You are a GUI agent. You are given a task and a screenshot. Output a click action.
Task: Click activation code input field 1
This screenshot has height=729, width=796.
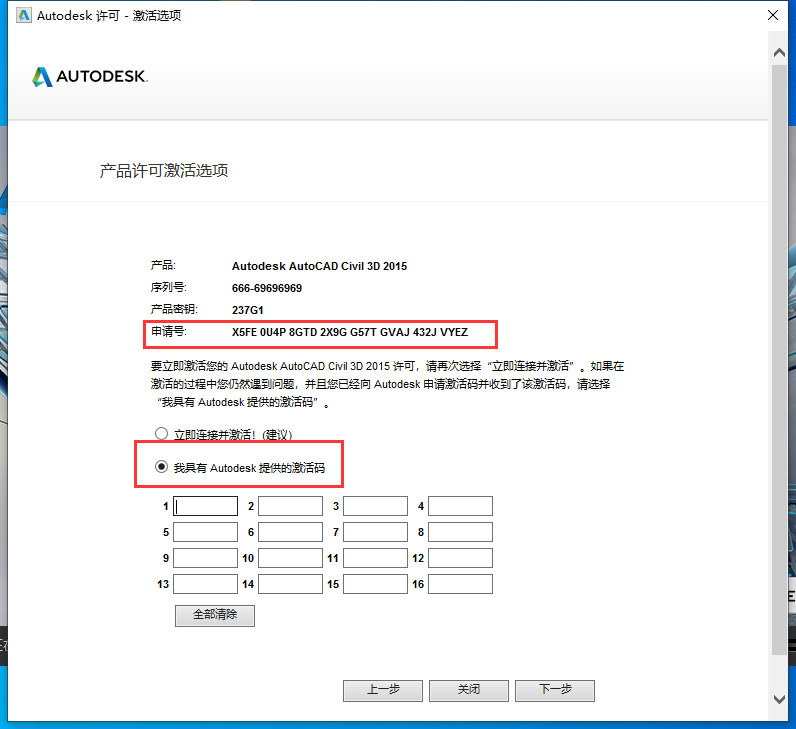[x=205, y=506]
